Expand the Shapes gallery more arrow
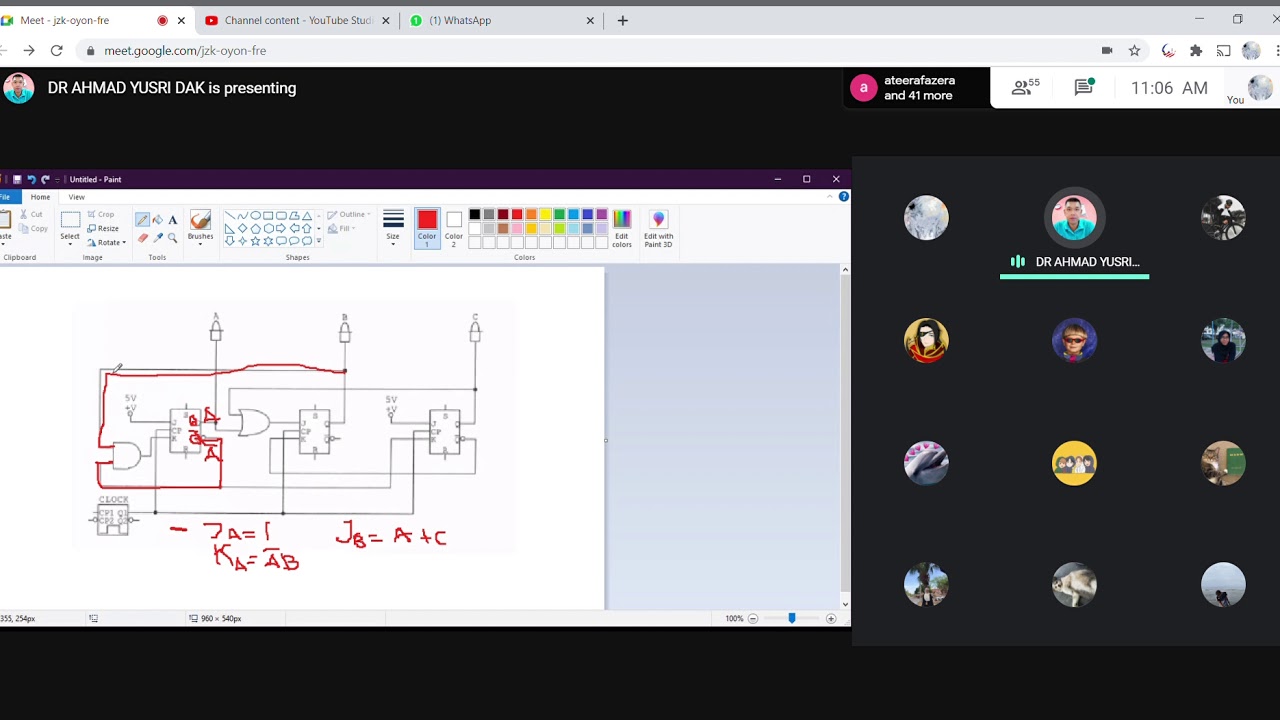Image resolution: width=1280 pixels, height=720 pixels. [319, 241]
